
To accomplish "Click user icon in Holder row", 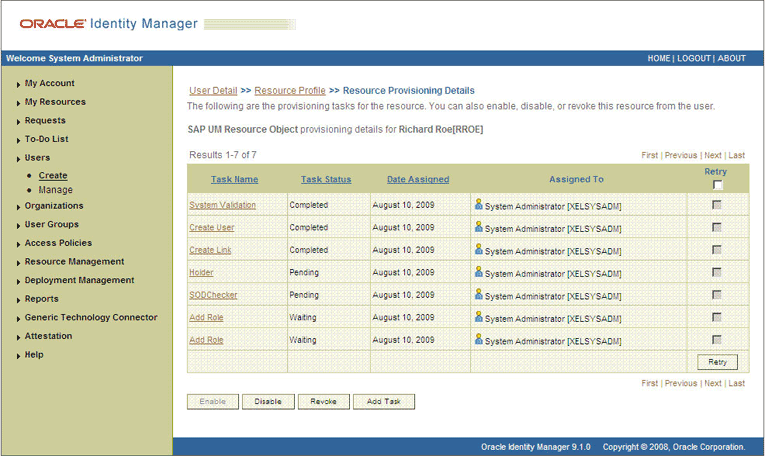I will click(x=479, y=272).
